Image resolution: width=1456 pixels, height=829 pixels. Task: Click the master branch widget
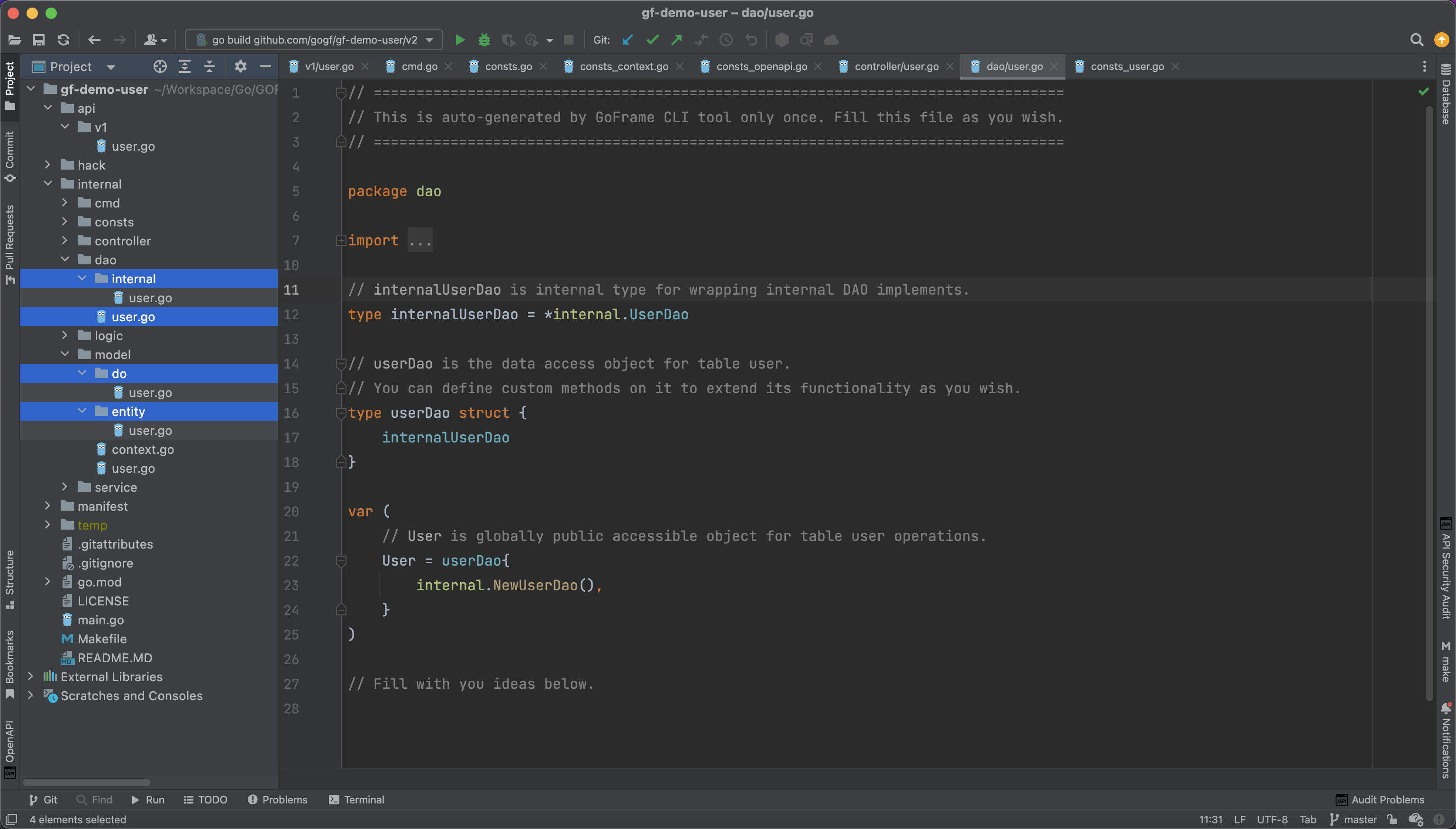(1354, 820)
